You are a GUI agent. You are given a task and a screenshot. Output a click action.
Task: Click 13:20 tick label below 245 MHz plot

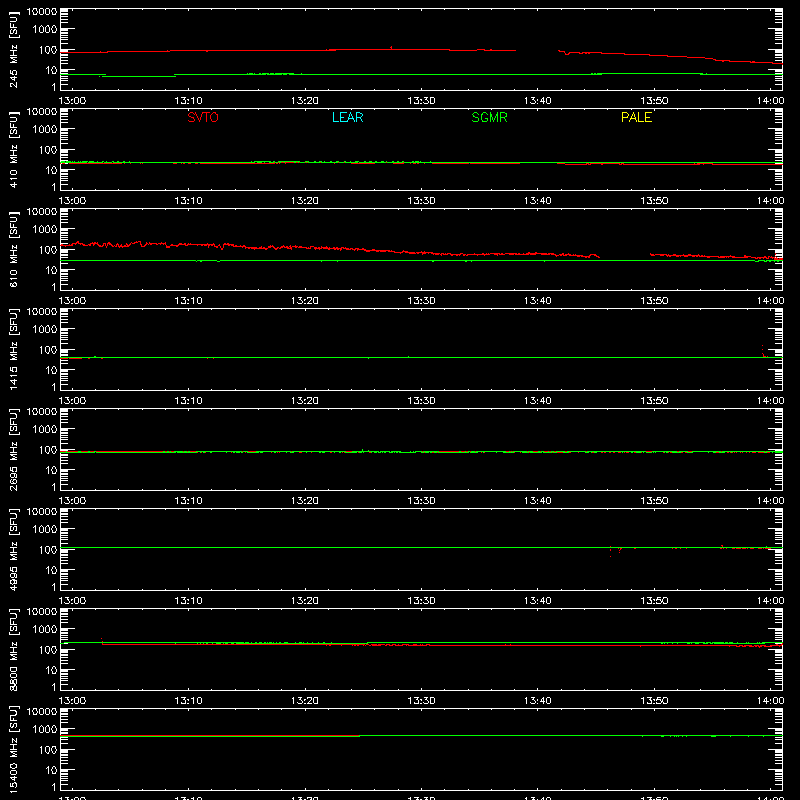(305, 101)
